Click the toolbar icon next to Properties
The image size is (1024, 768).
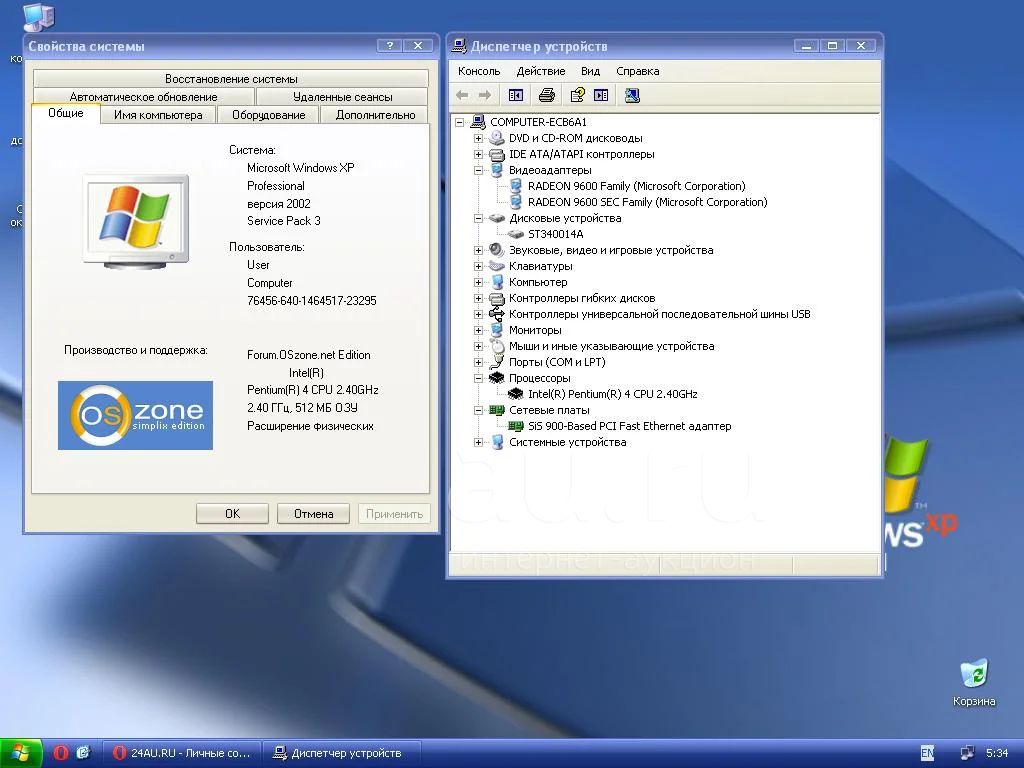[x=601, y=95]
